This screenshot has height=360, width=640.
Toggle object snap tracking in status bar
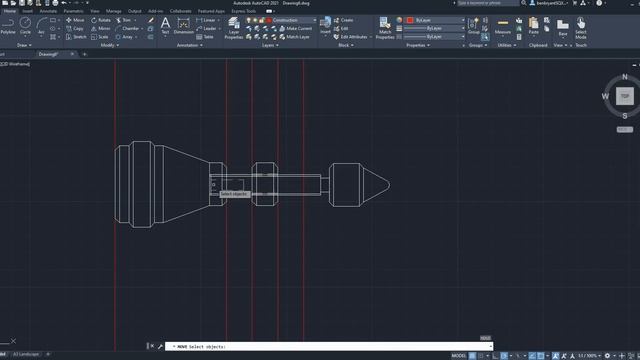pos(532,356)
